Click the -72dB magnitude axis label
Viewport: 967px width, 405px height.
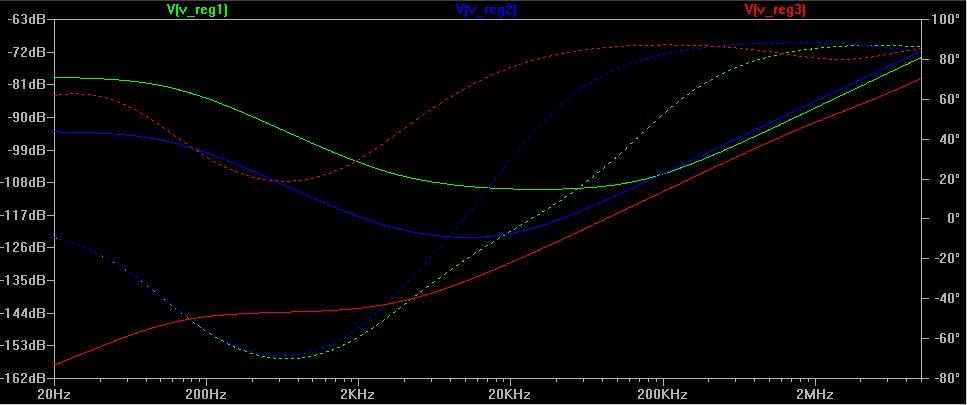coord(25,52)
